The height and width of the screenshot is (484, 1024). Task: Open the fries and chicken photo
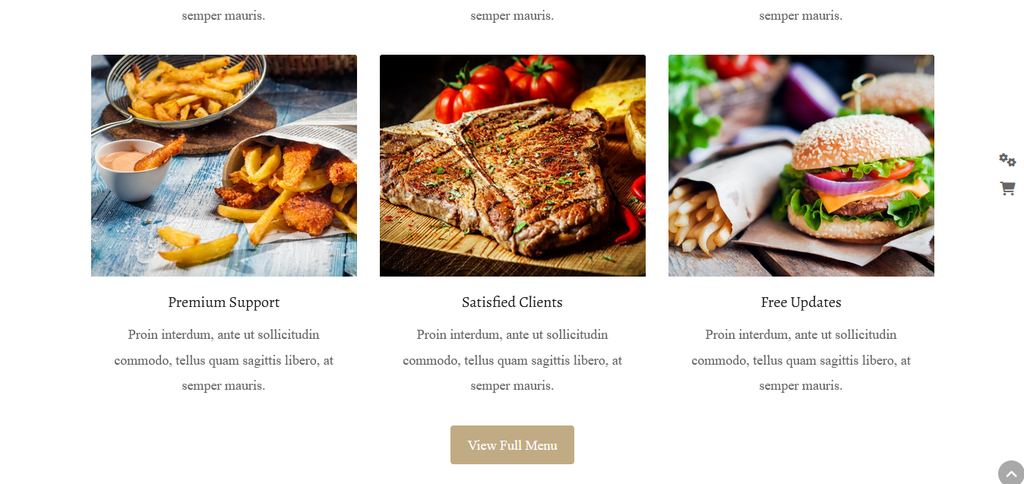point(224,166)
